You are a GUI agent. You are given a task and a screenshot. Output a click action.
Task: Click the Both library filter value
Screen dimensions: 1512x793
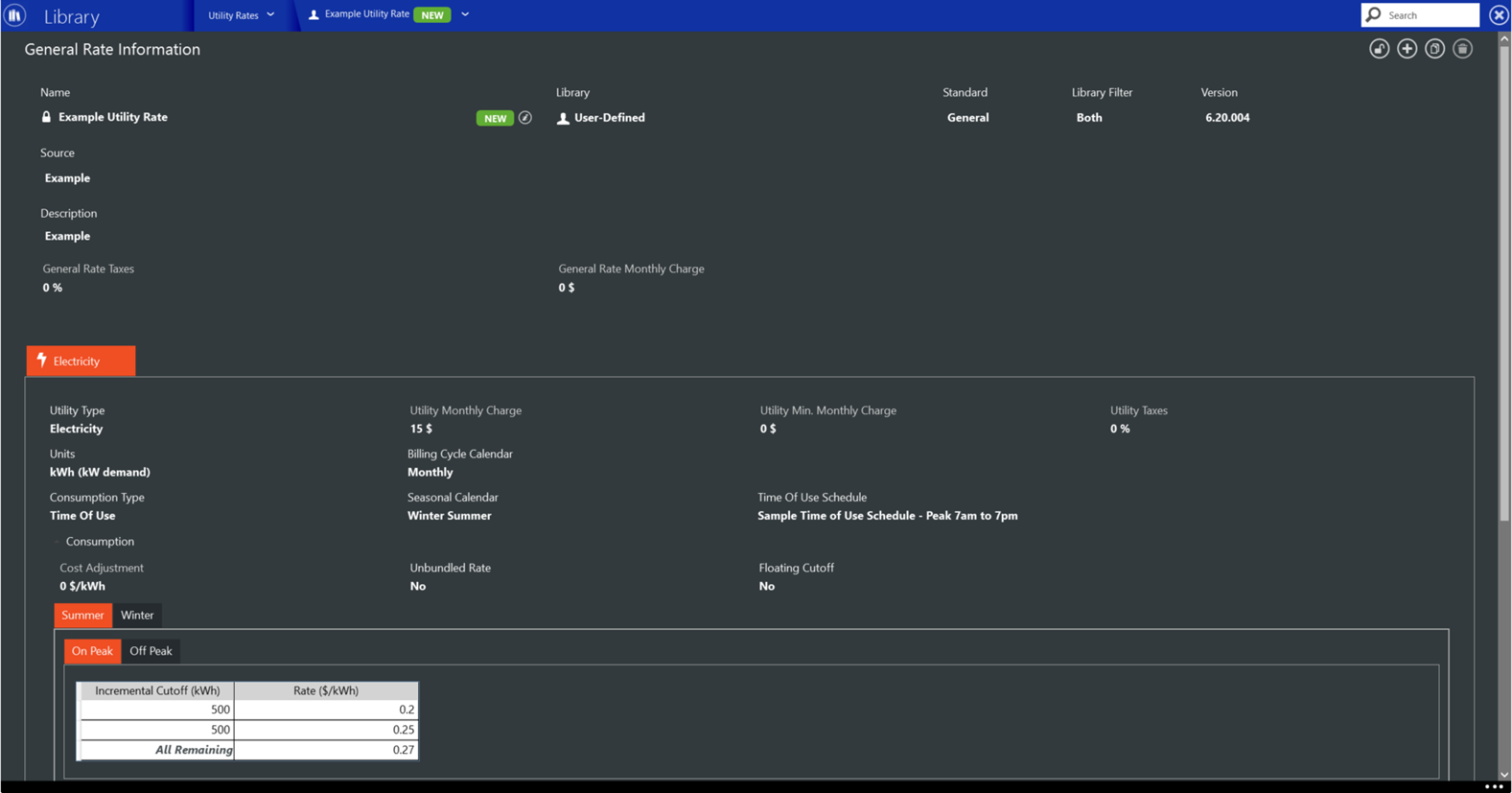pyautogui.click(x=1089, y=118)
